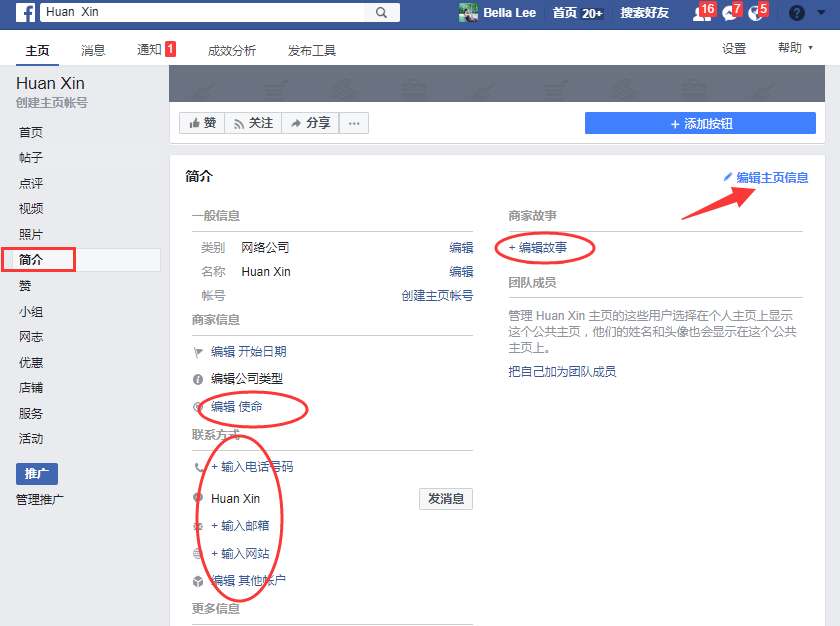Click 编辑 其他帐户 link
Screen dimensions: 840x626
248,580
